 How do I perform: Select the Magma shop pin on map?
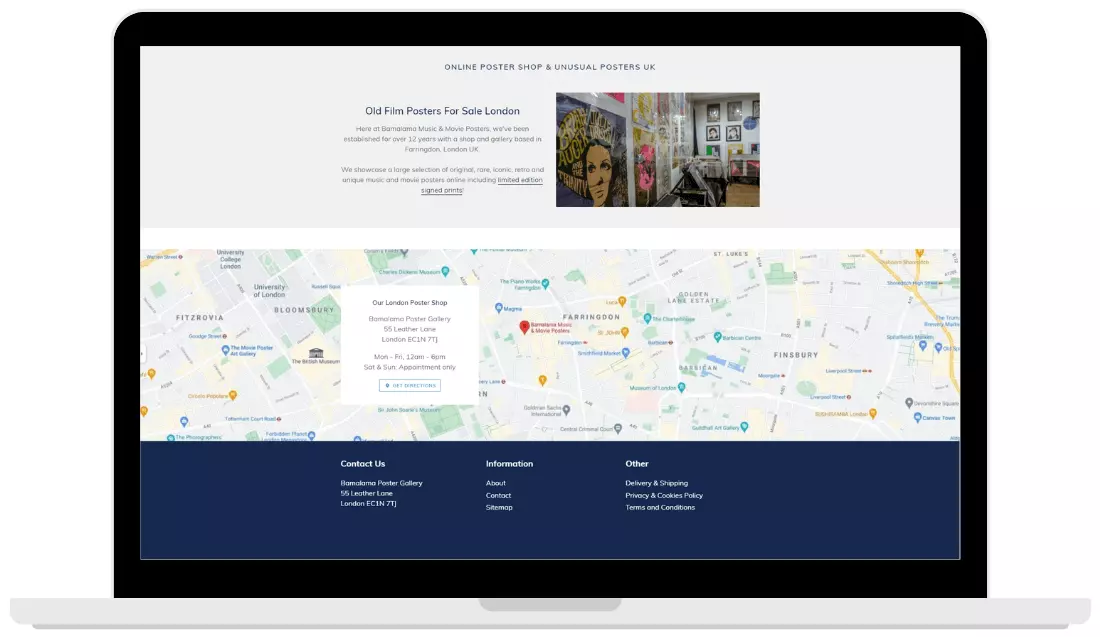(499, 308)
